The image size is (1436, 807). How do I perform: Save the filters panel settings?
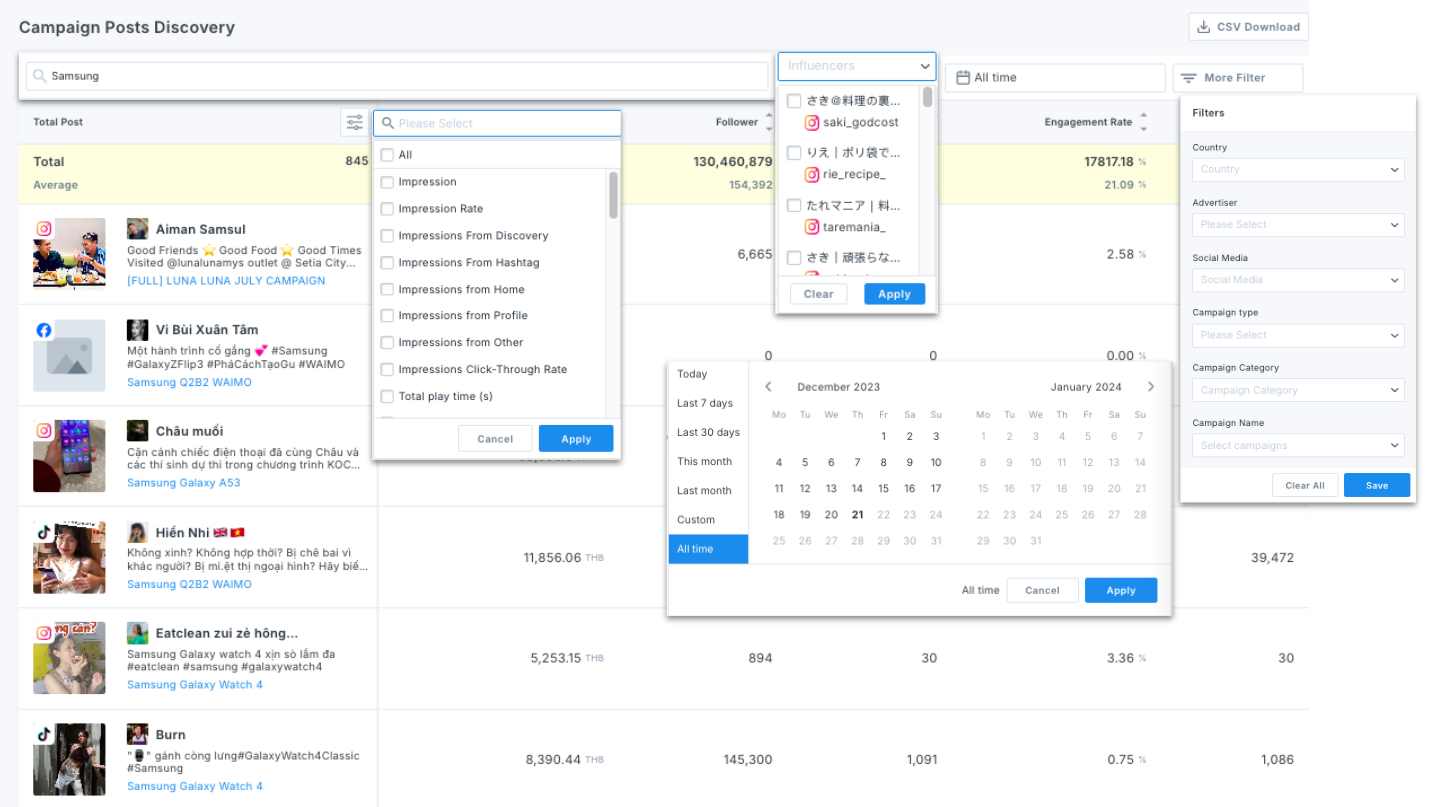pos(1376,485)
